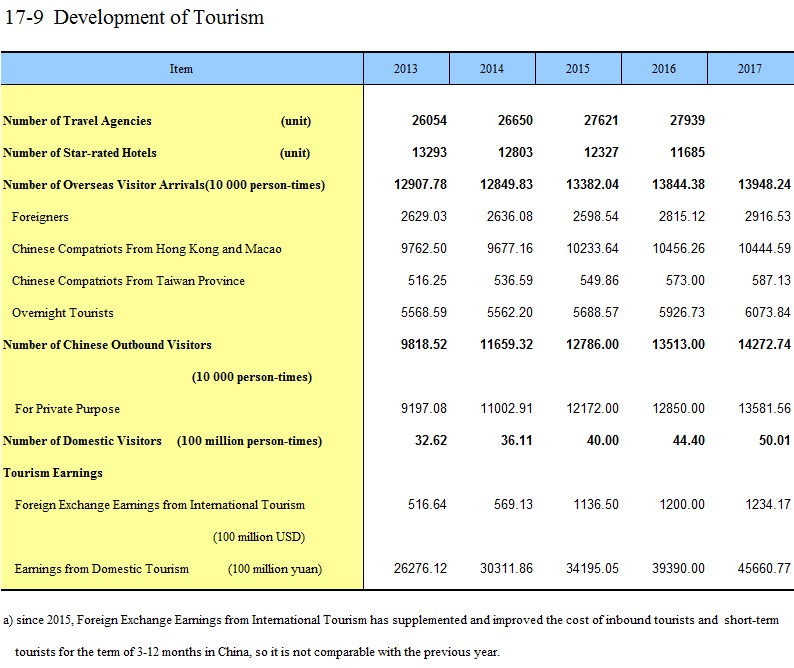Click private purpose value 12850.00
Image resolution: width=794 pixels, height=668 pixels.
click(x=679, y=408)
